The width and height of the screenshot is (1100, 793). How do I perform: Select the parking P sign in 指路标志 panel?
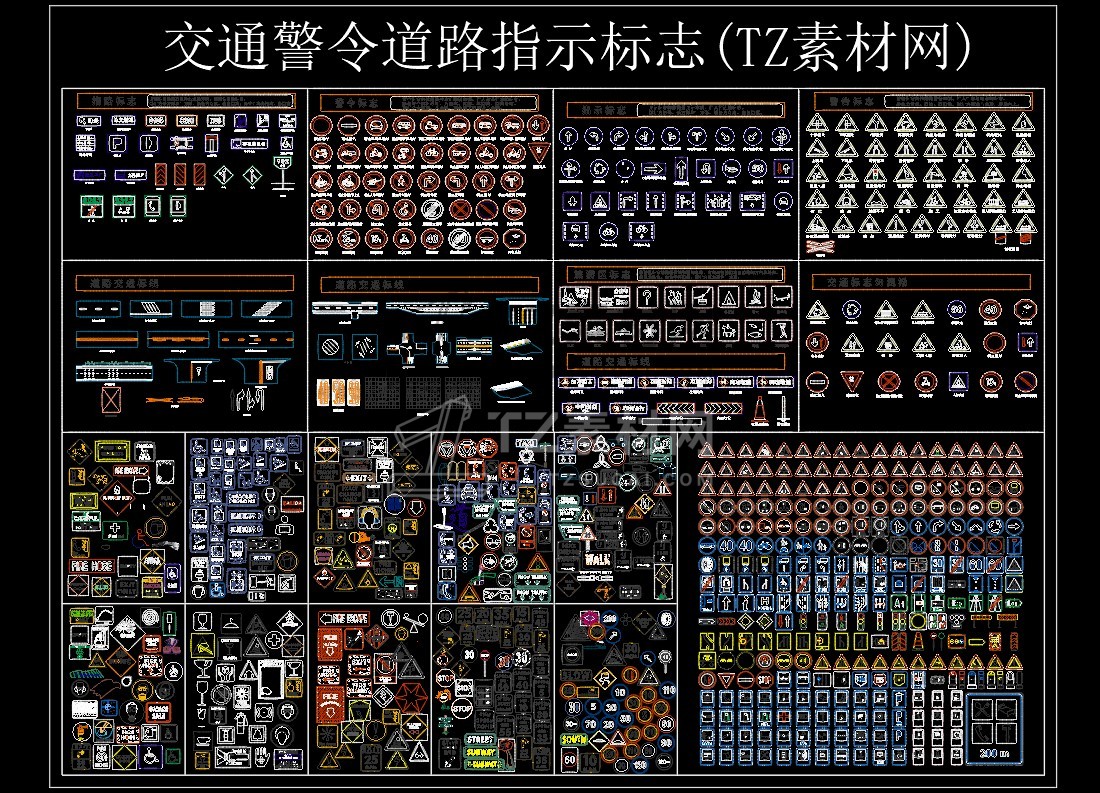119,144
